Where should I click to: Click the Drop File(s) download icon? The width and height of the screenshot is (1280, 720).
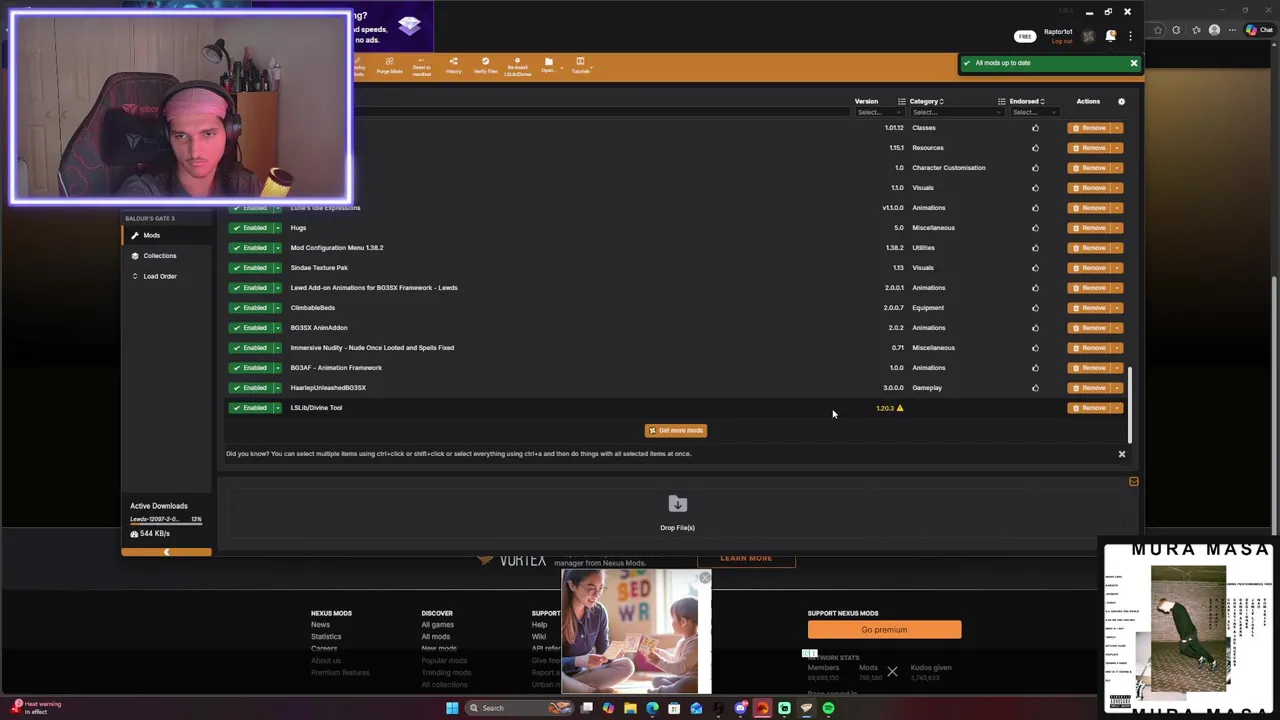coord(677,504)
